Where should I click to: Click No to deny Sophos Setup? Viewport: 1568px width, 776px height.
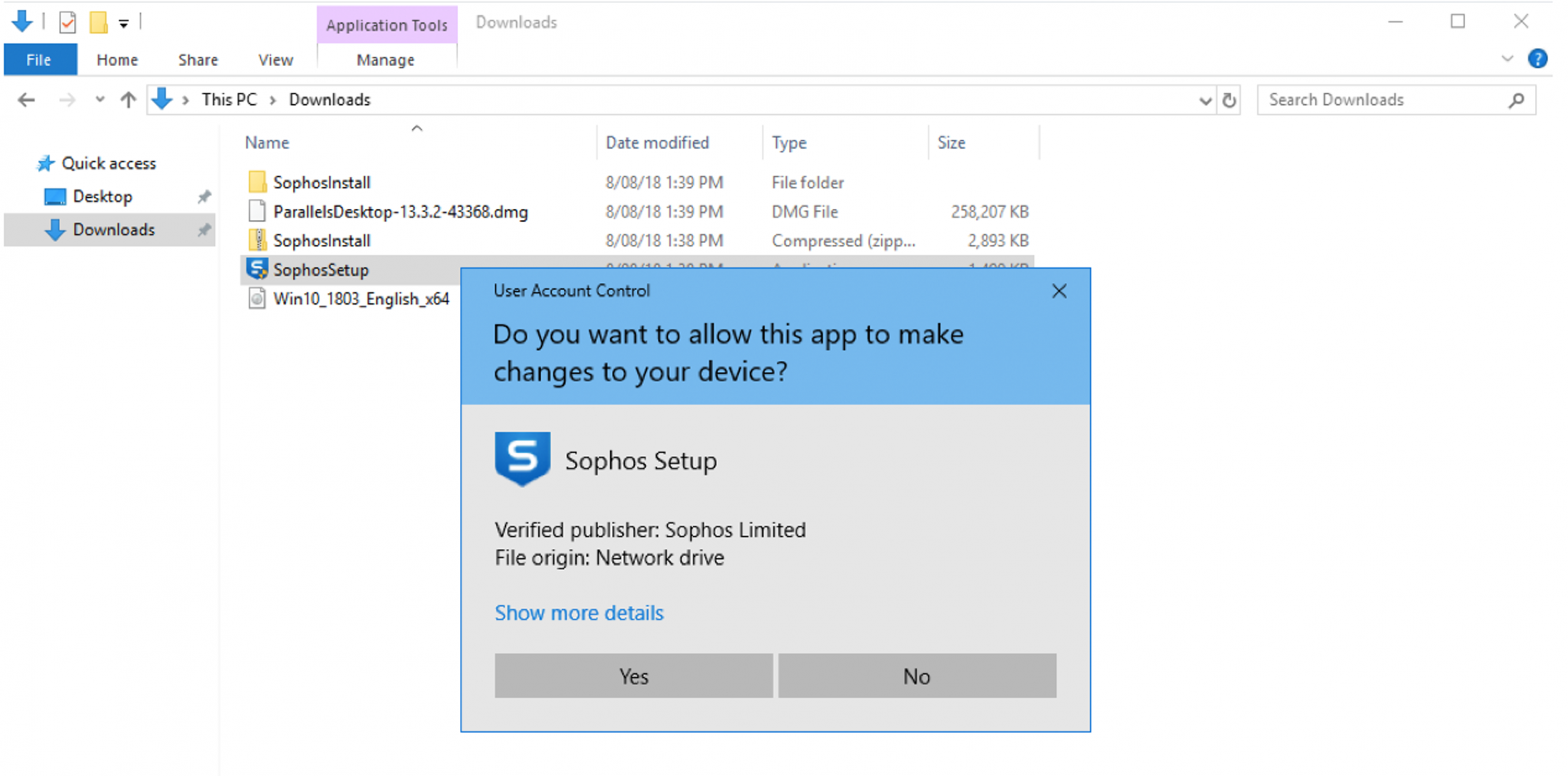pos(917,676)
